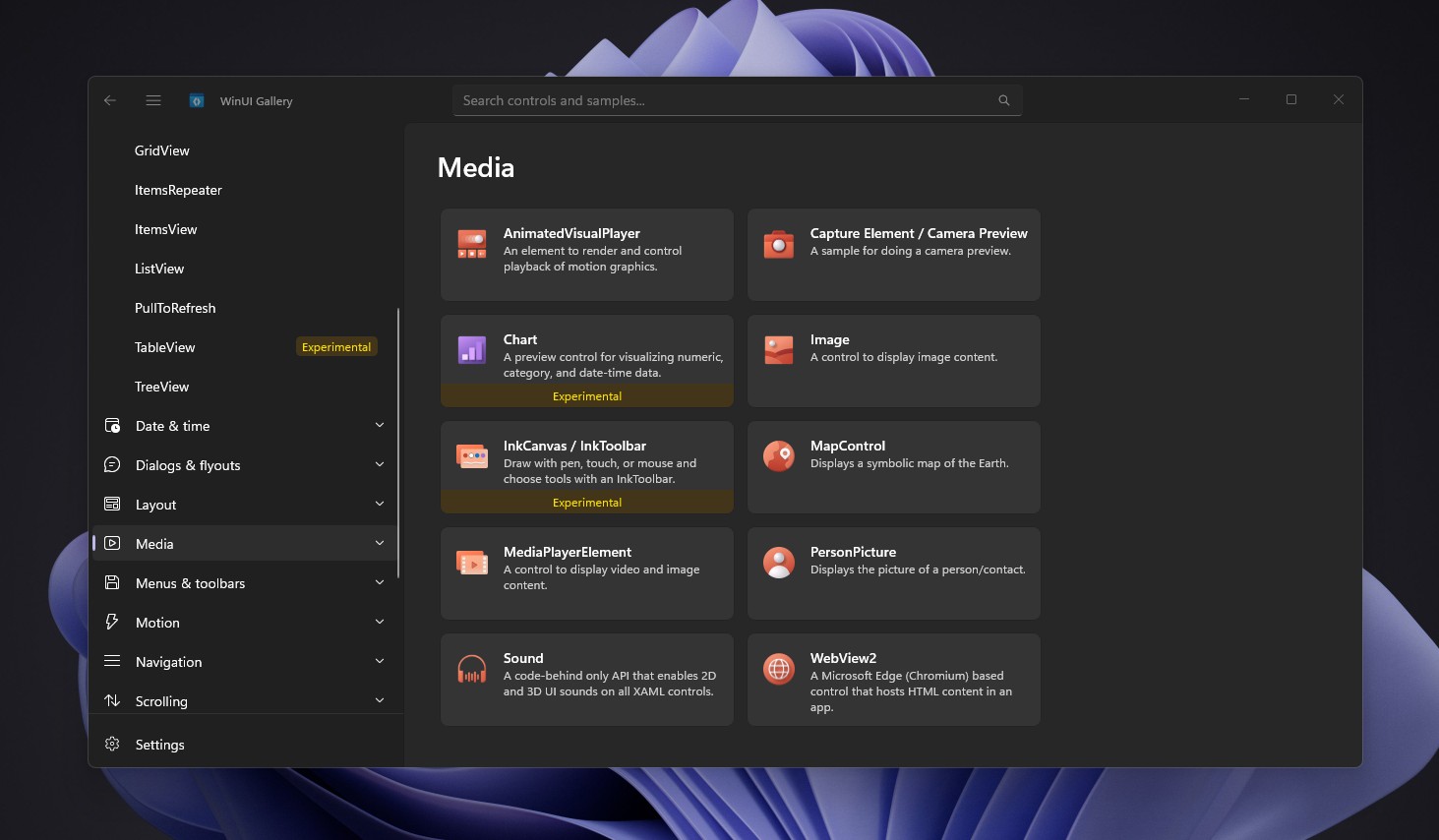Screen dimensions: 1439x840
Task: Click the Settings gear icon
Action: pyautogui.click(x=112, y=745)
